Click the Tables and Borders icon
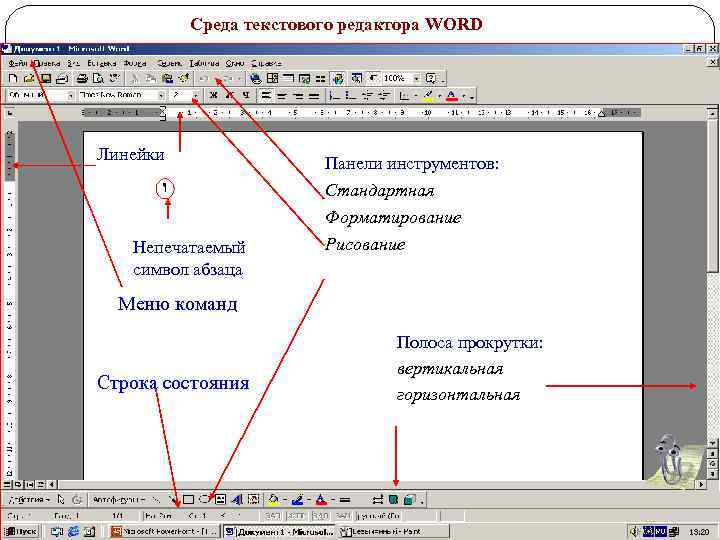Screen dimensions: 720x540 (x=272, y=79)
